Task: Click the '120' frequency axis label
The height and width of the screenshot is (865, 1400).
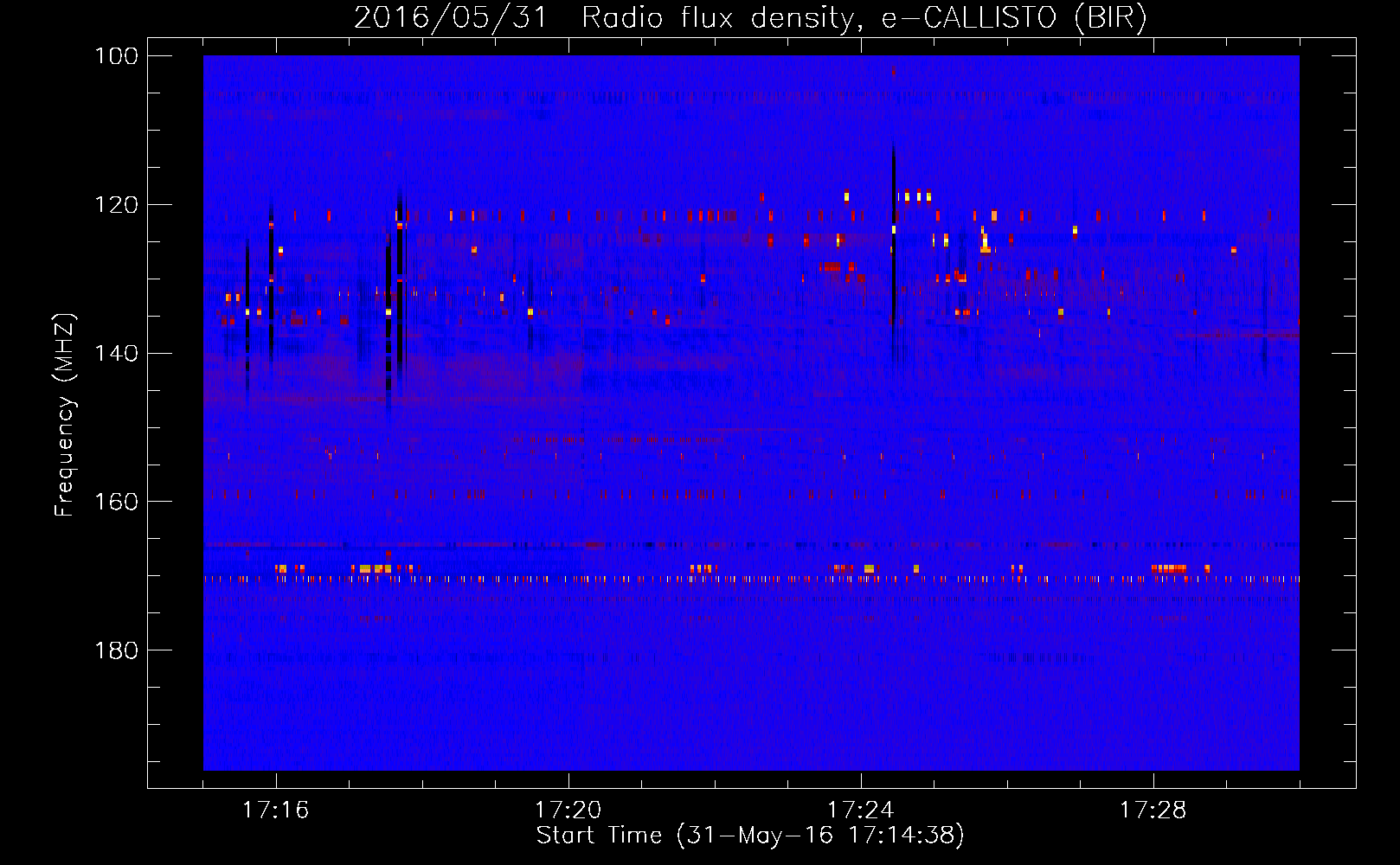Action: [x=116, y=205]
